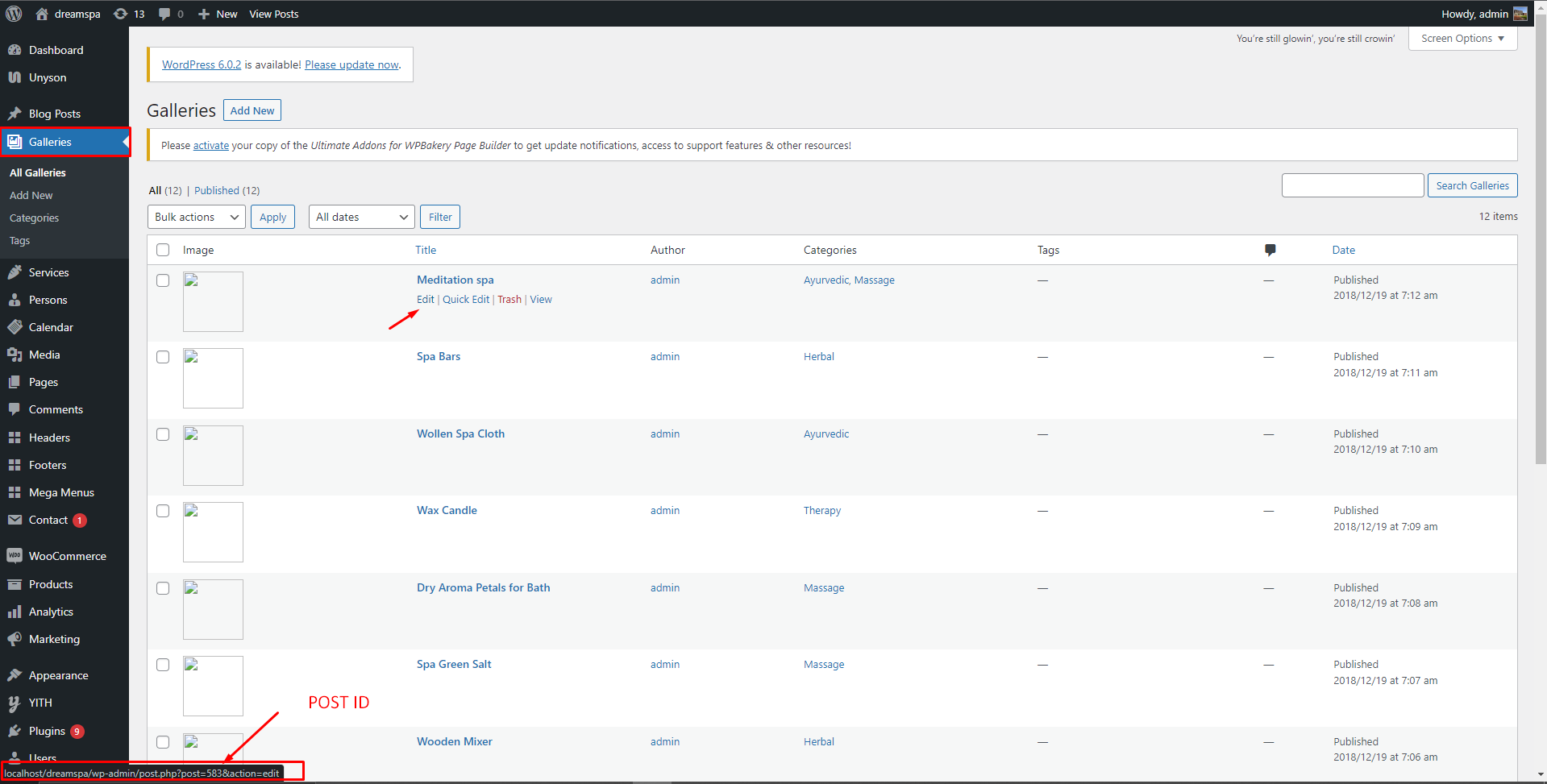Open the Appearance menu item
Image resolution: width=1547 pixels, height=784 pixels.
click(x=58, y=675)
